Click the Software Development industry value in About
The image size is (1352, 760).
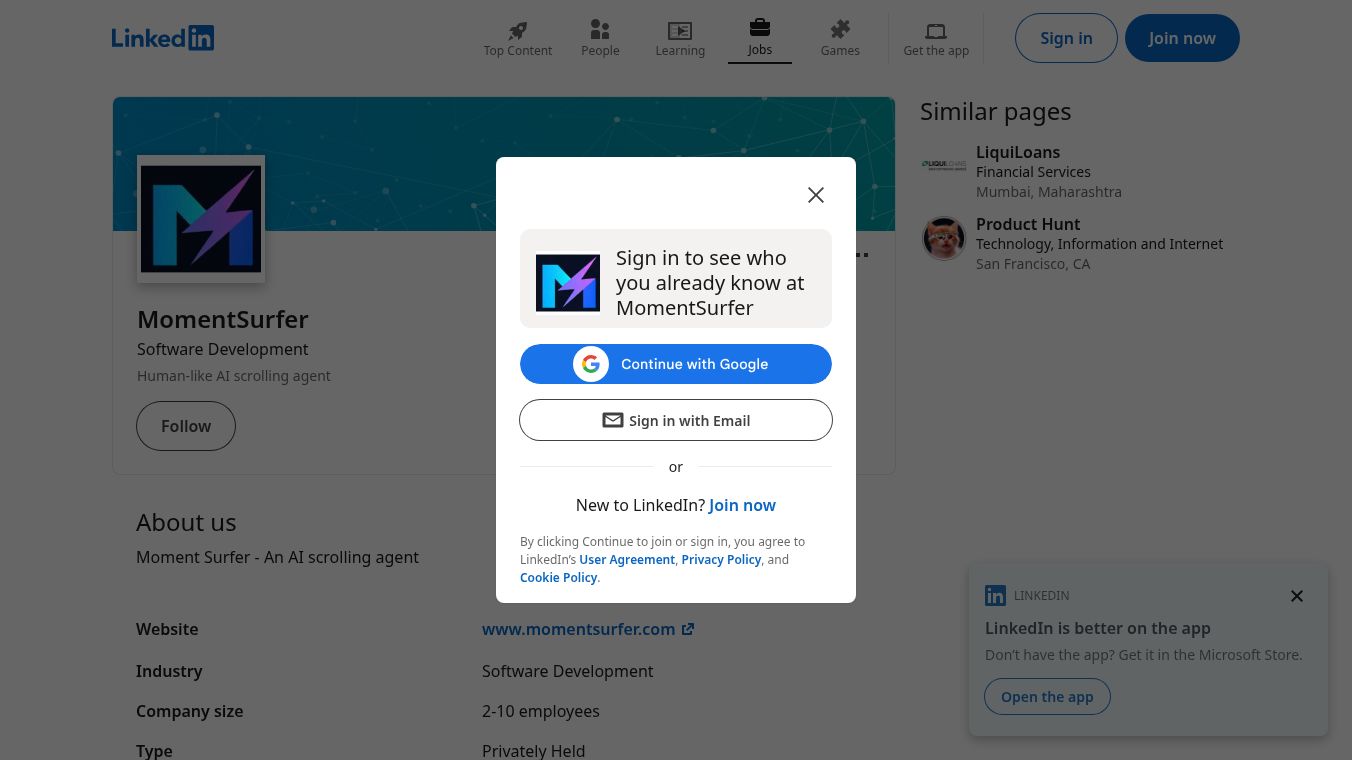(x=567, y=671)
